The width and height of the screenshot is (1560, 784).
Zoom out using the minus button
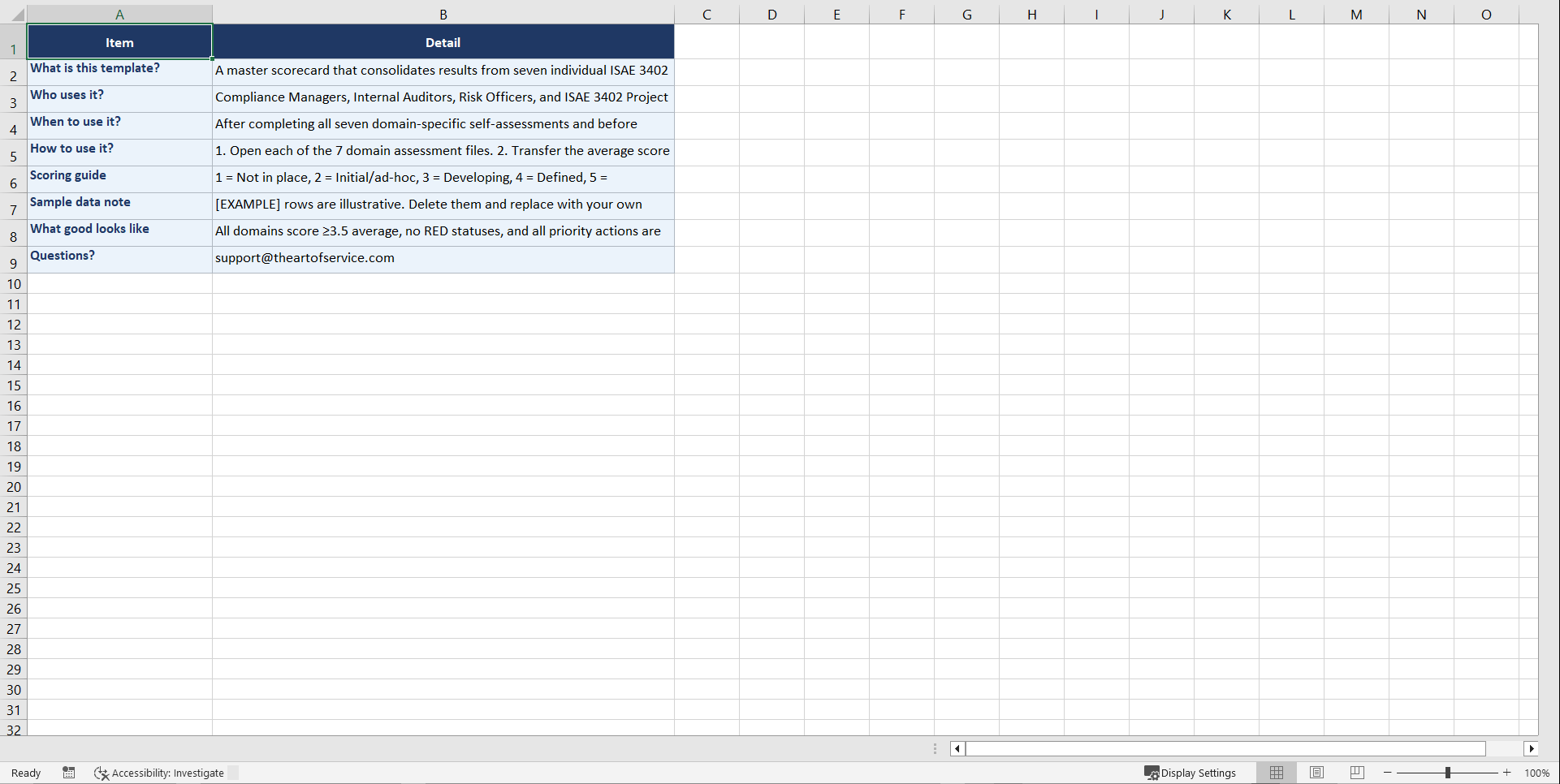point(1388,773)
